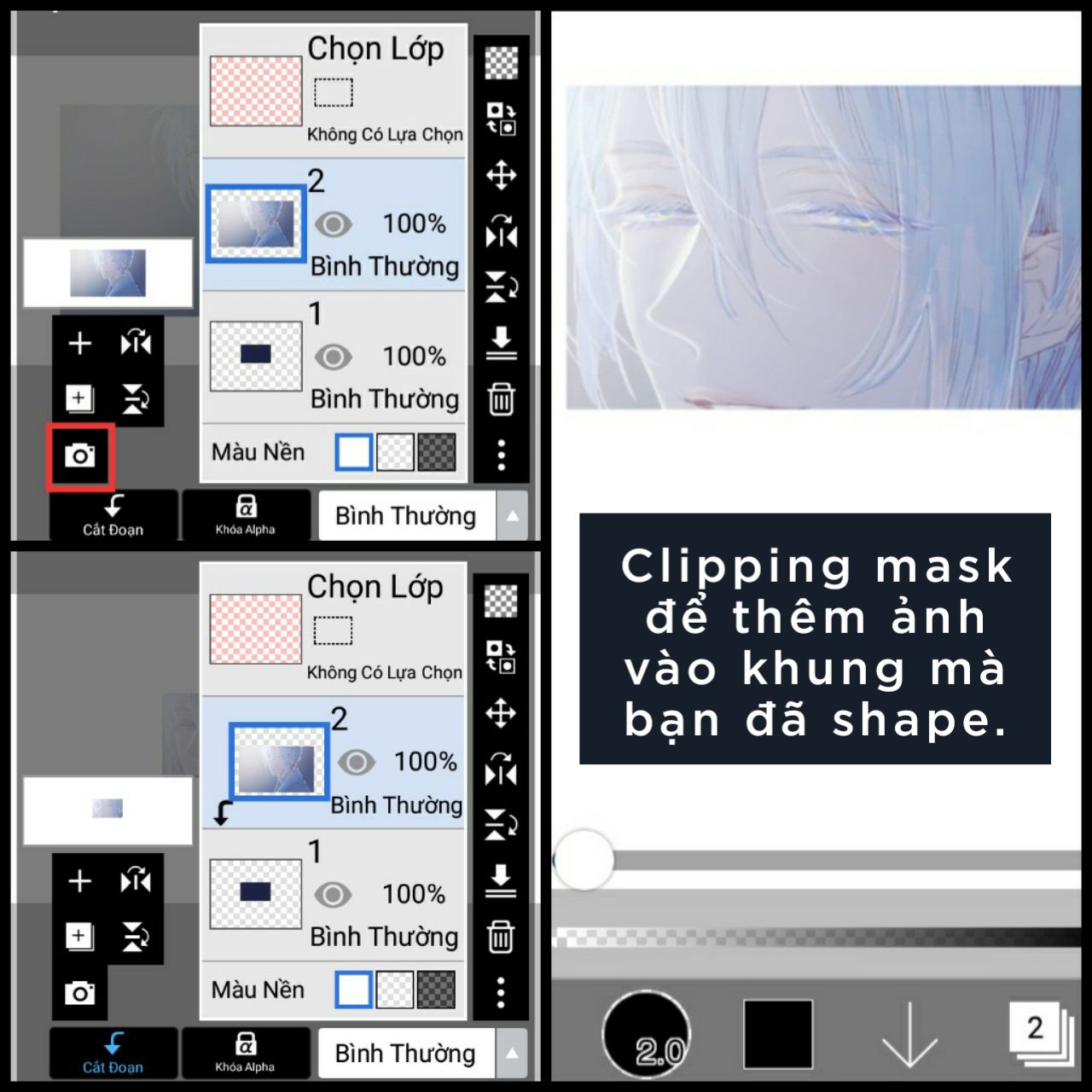The width and height of the screenshot is (1092, 1092).
Task: Choose the black color swatch
Action: tap(777, 1034)
